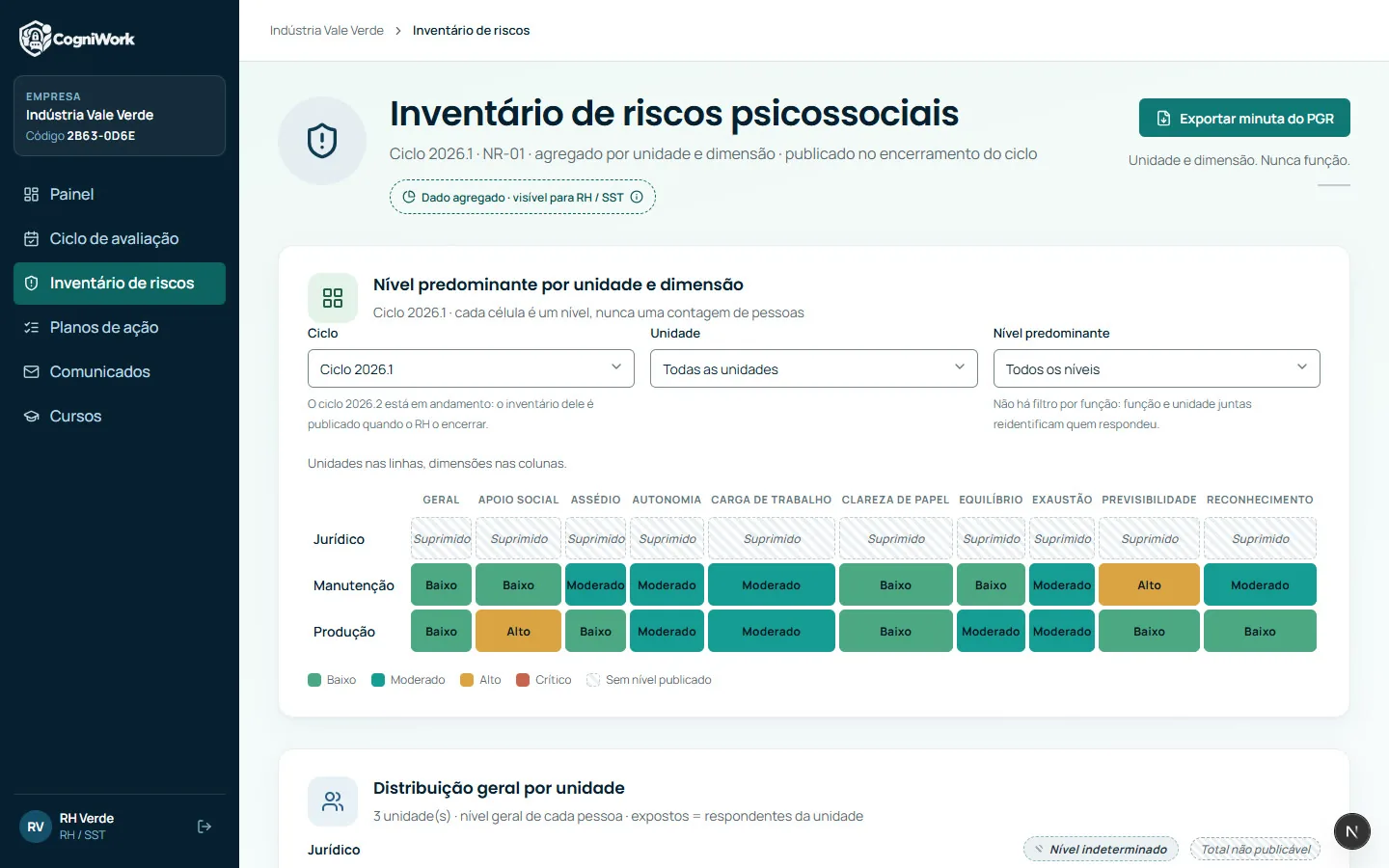Click the Total não publicável tag
The image size is (1389, 868).
click(x=1255, y=849)
